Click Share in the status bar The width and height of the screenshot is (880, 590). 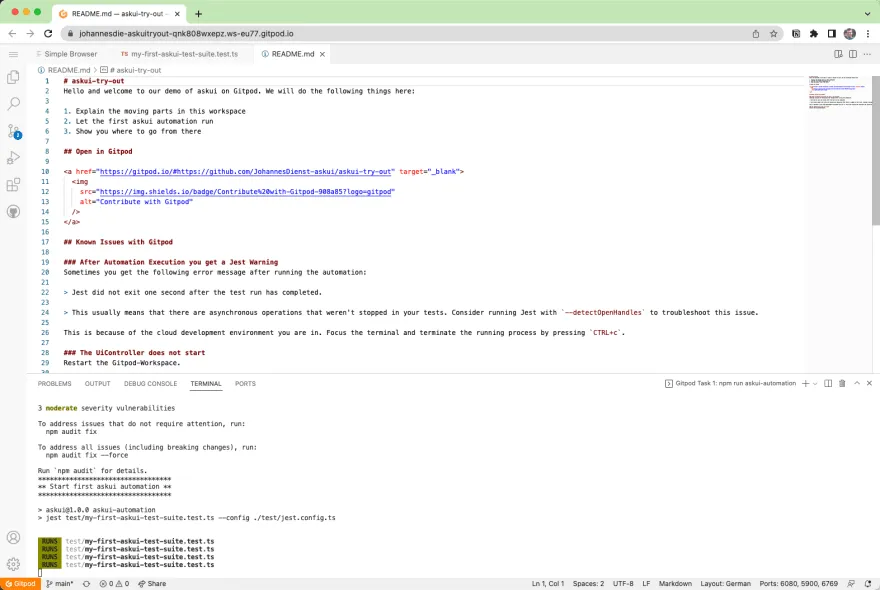(152, 584)
